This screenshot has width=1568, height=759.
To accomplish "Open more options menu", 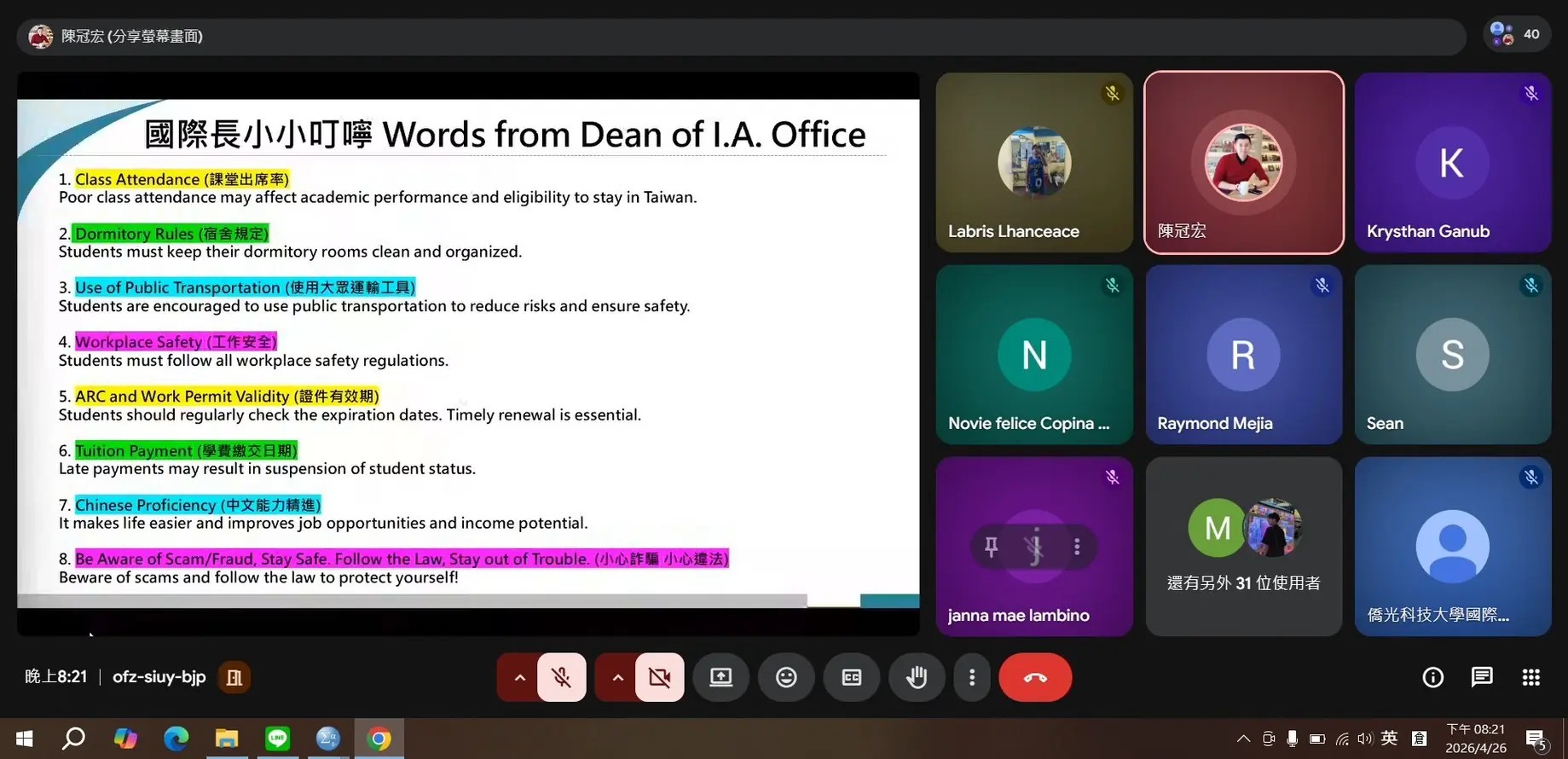I will (971, 677).
